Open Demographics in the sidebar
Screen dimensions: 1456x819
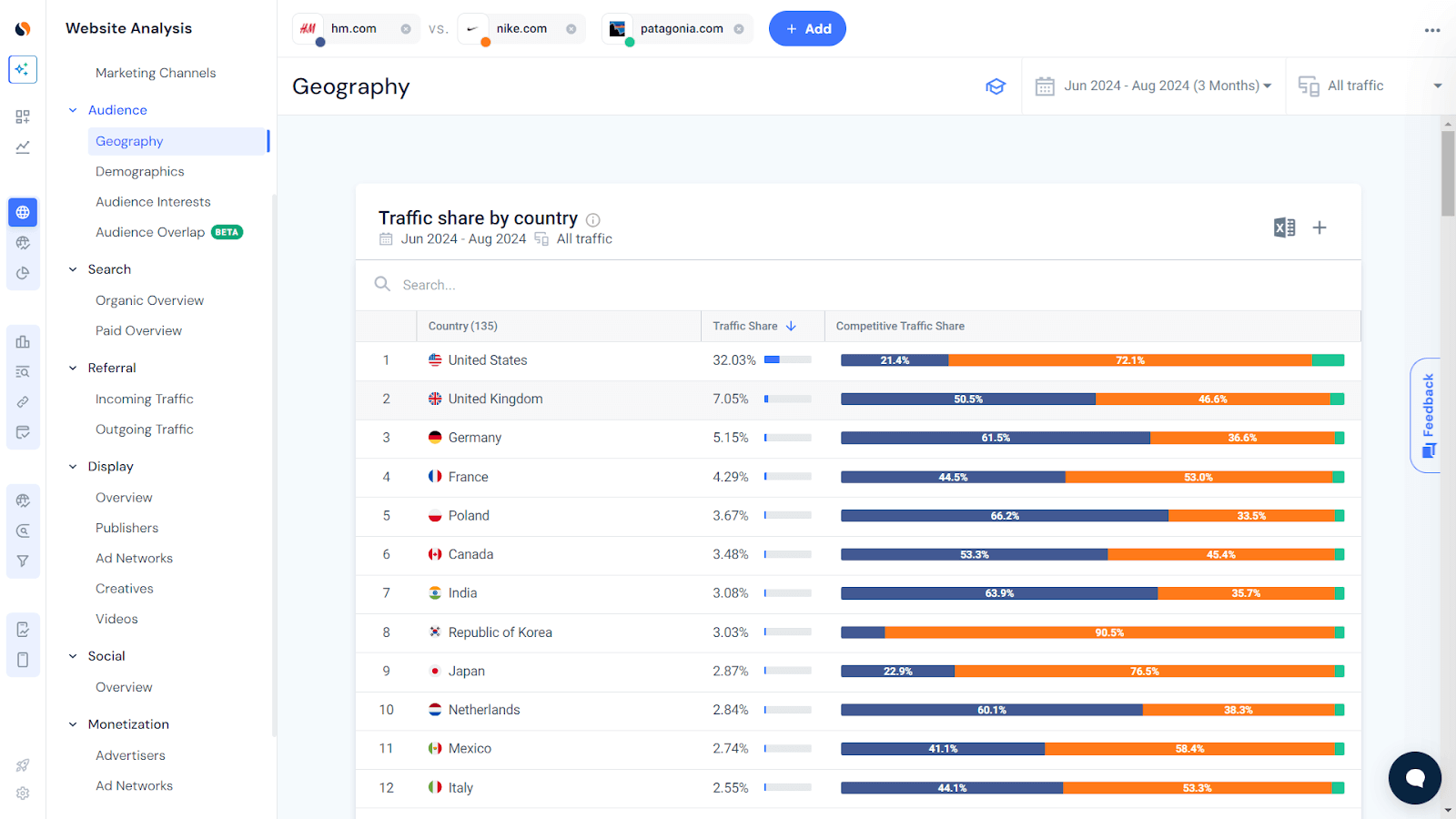point(139,172)
